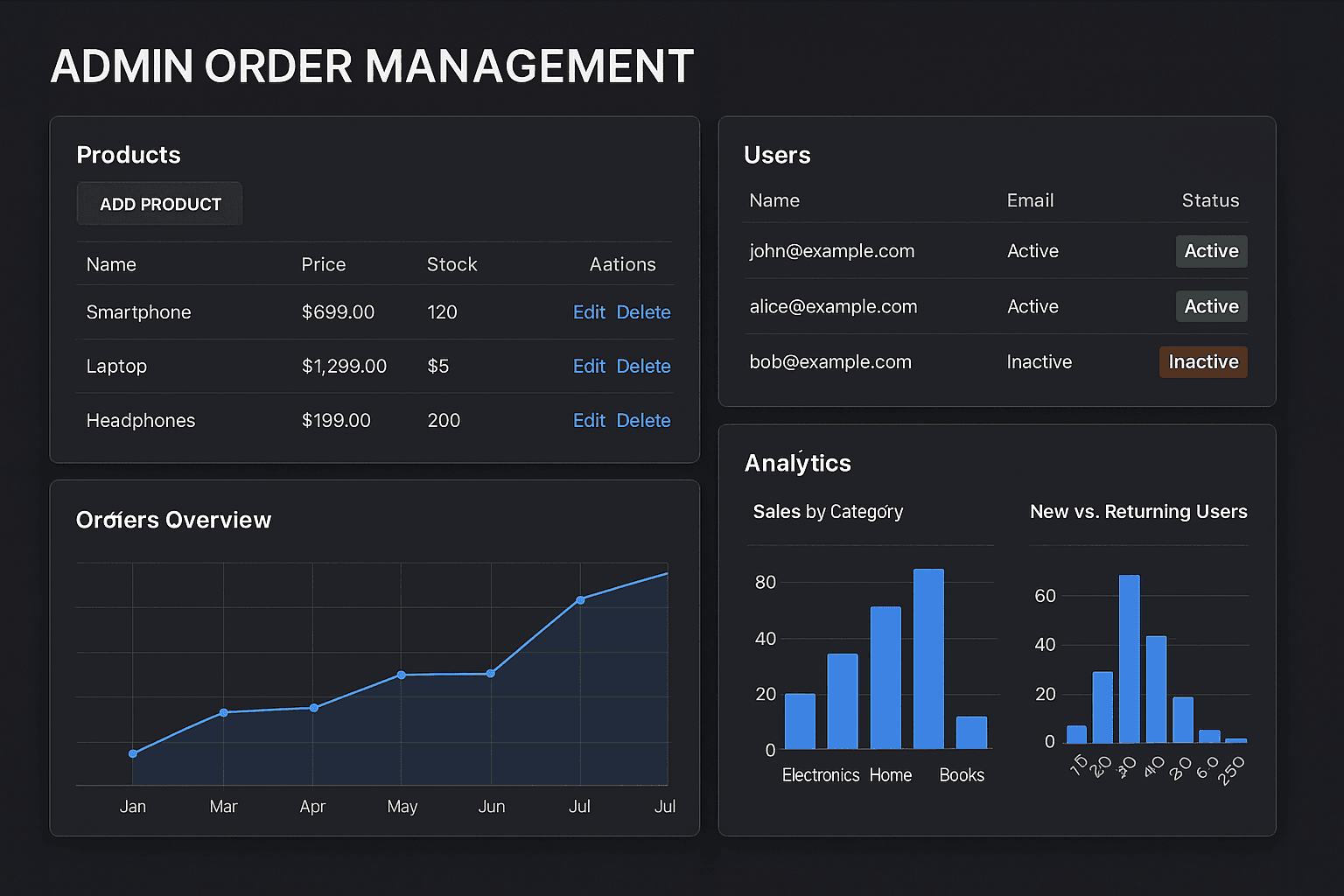Delete the Smartphone product
This screenshot has width=1344, height=896.
[643, 311]
